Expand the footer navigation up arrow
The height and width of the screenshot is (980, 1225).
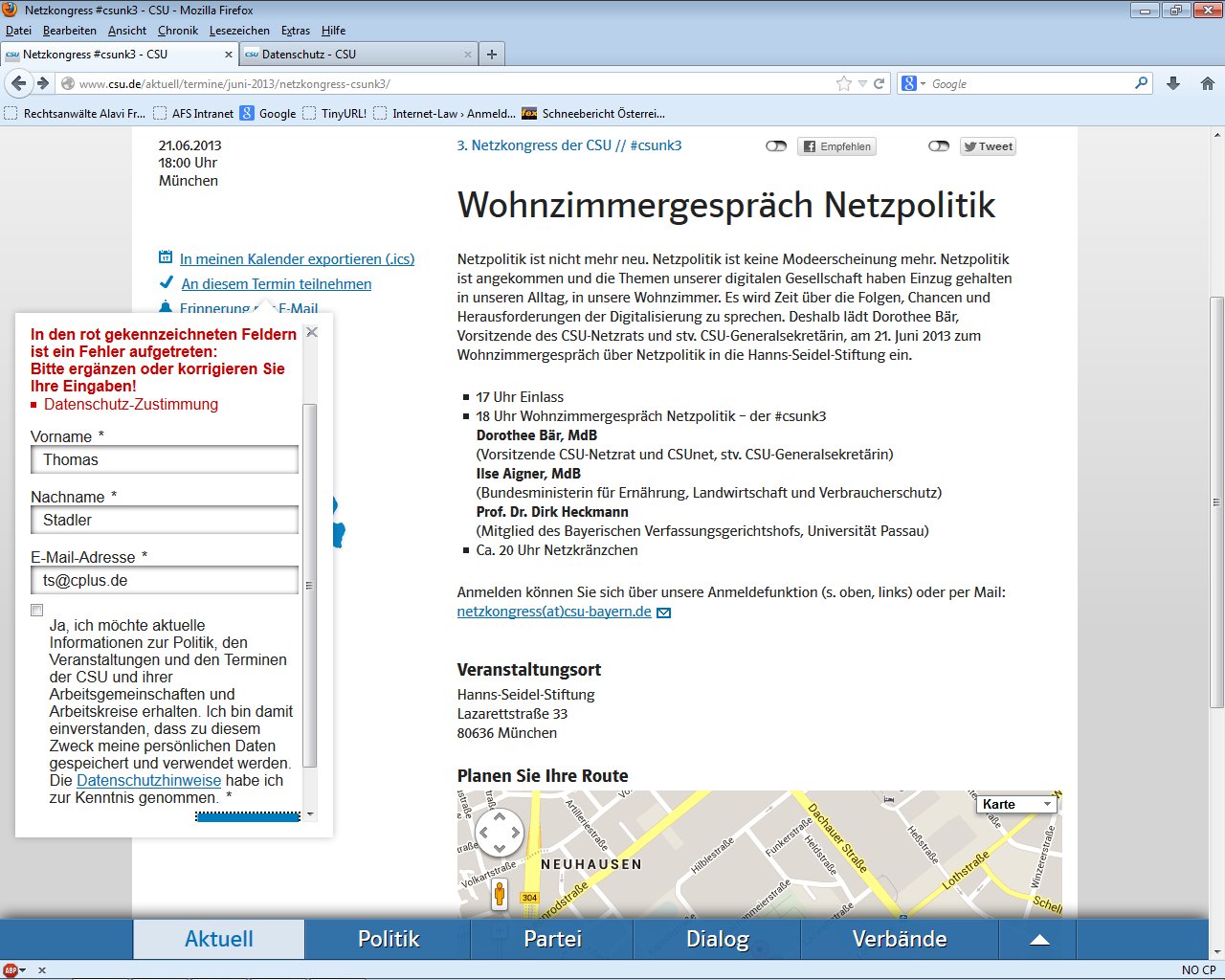[x=1039, y=940]
